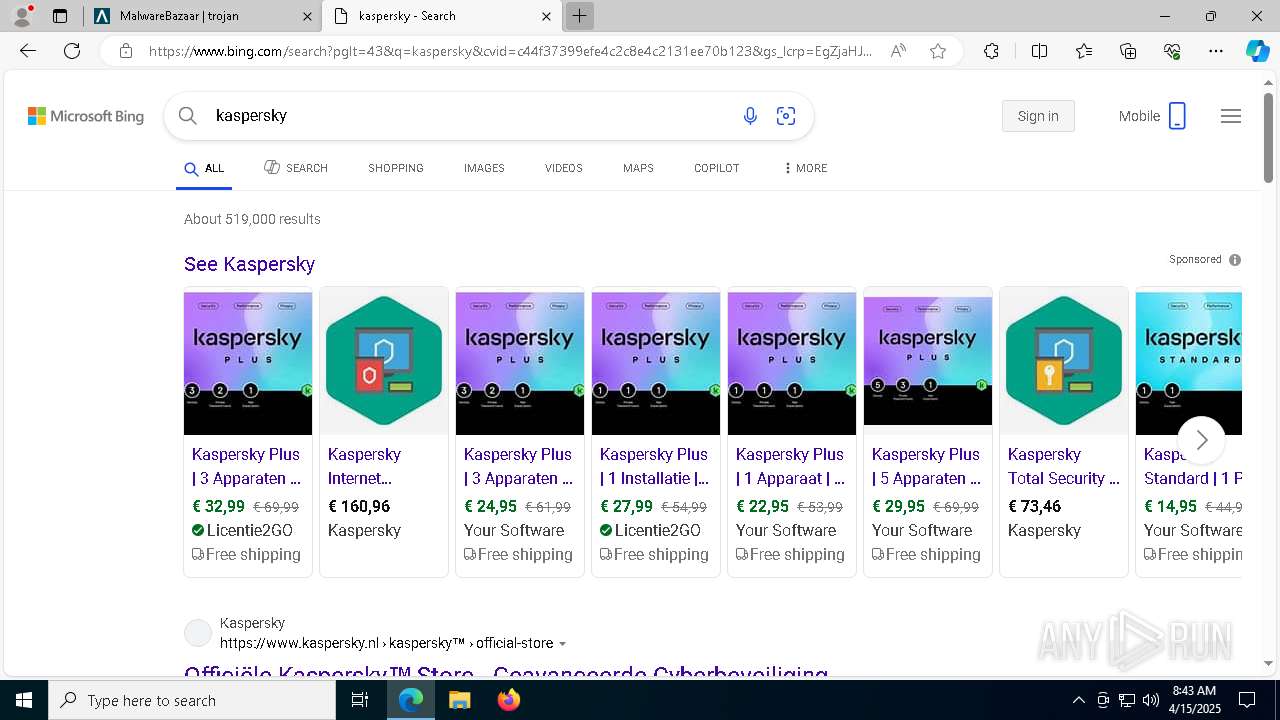Click the Kaspersky Total Security product image

(1064, 361)
